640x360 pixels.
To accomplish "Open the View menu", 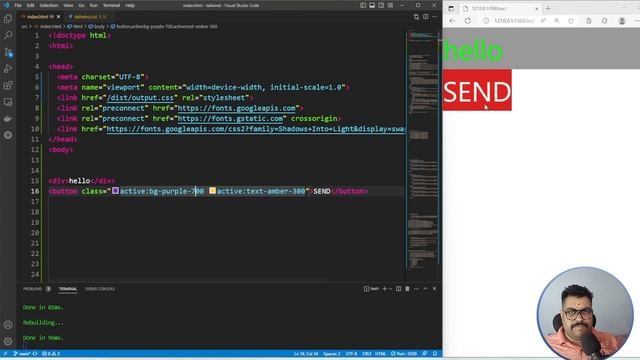I will coord(68,5).
